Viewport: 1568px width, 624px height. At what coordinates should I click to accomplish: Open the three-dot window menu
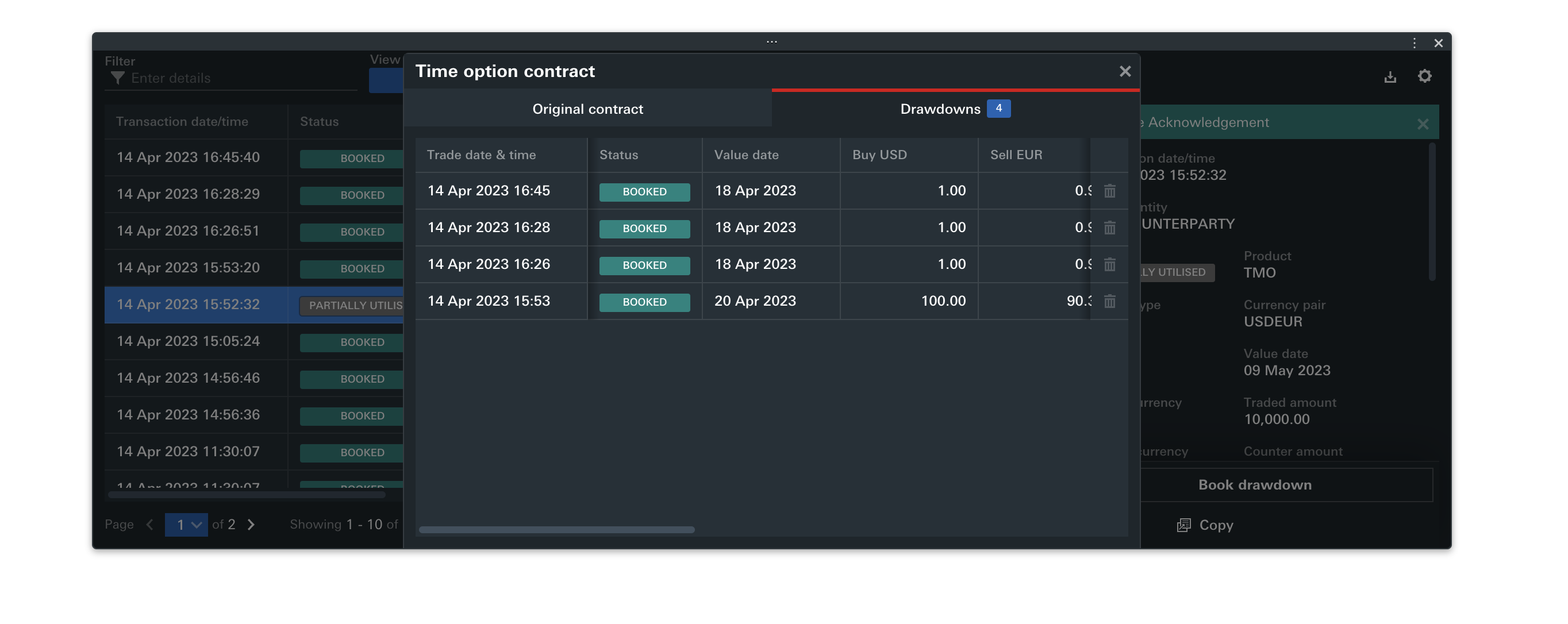[1414, 43]
